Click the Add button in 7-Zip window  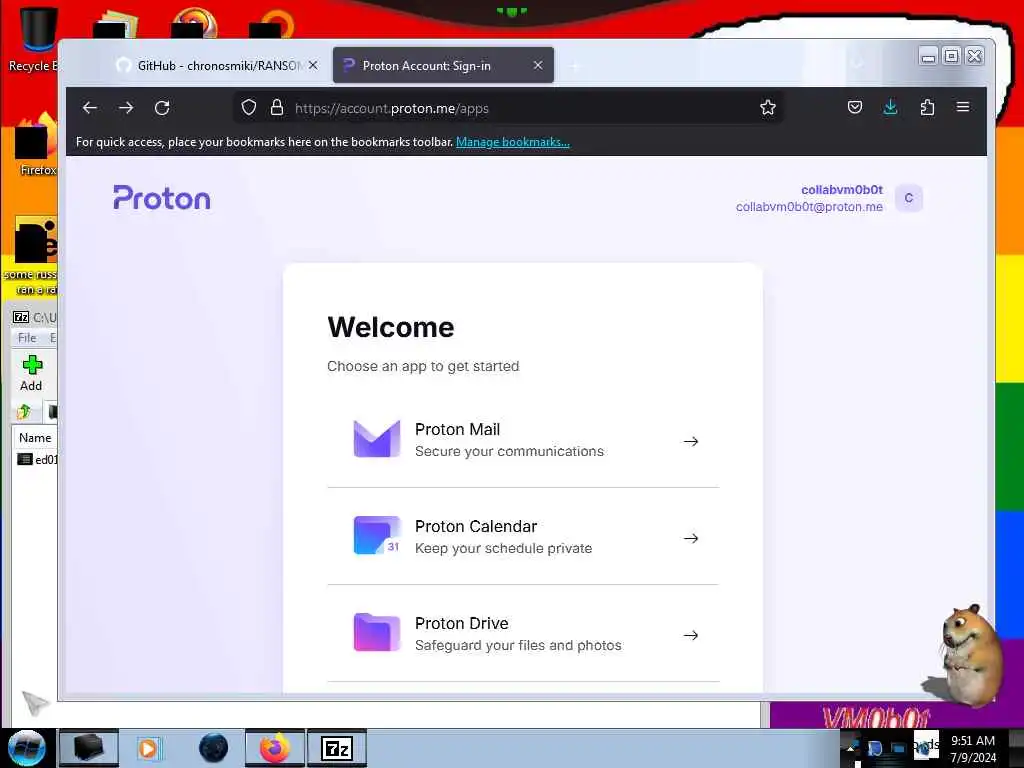pyautogui.click(x=31, y=373)
